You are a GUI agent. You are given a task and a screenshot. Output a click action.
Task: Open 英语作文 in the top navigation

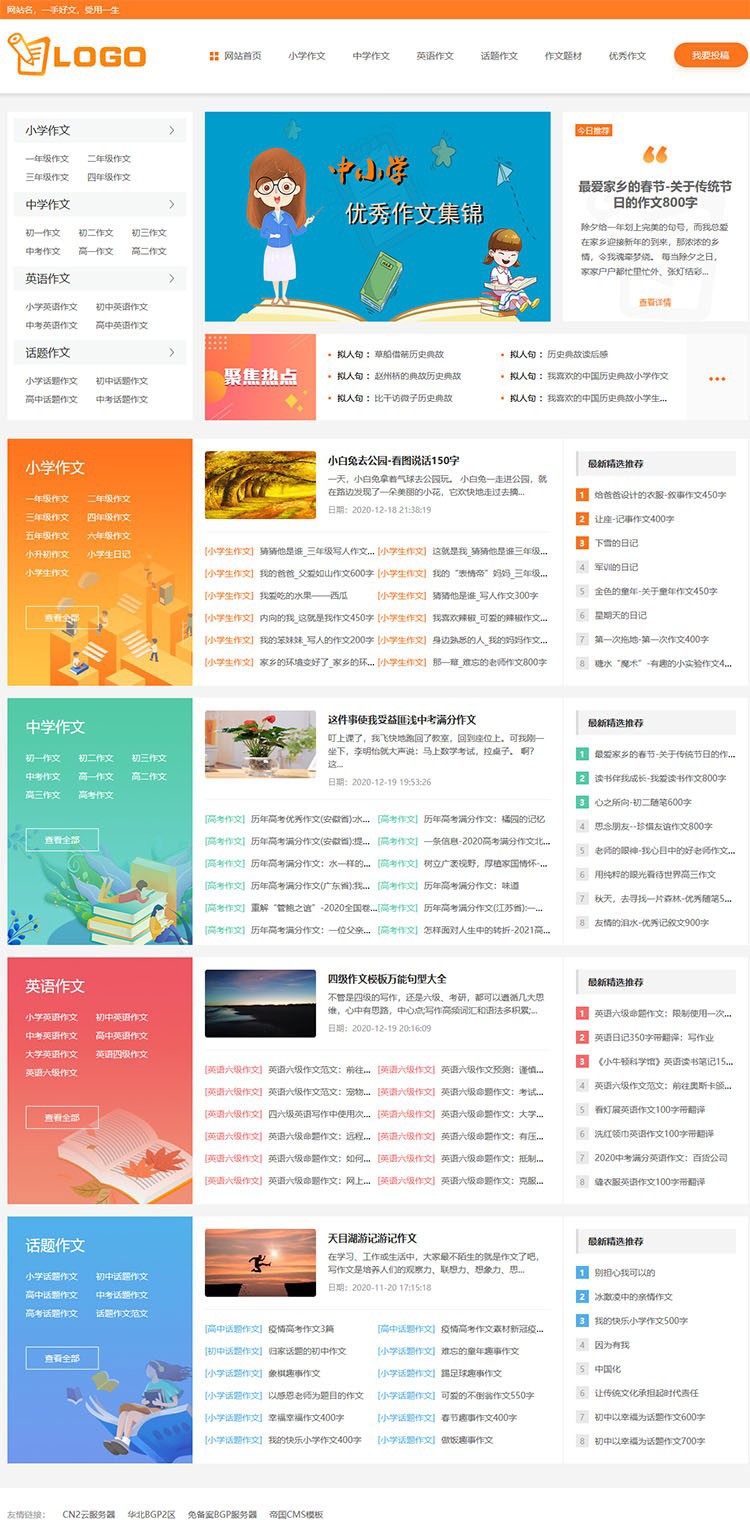tap(435, 56)
